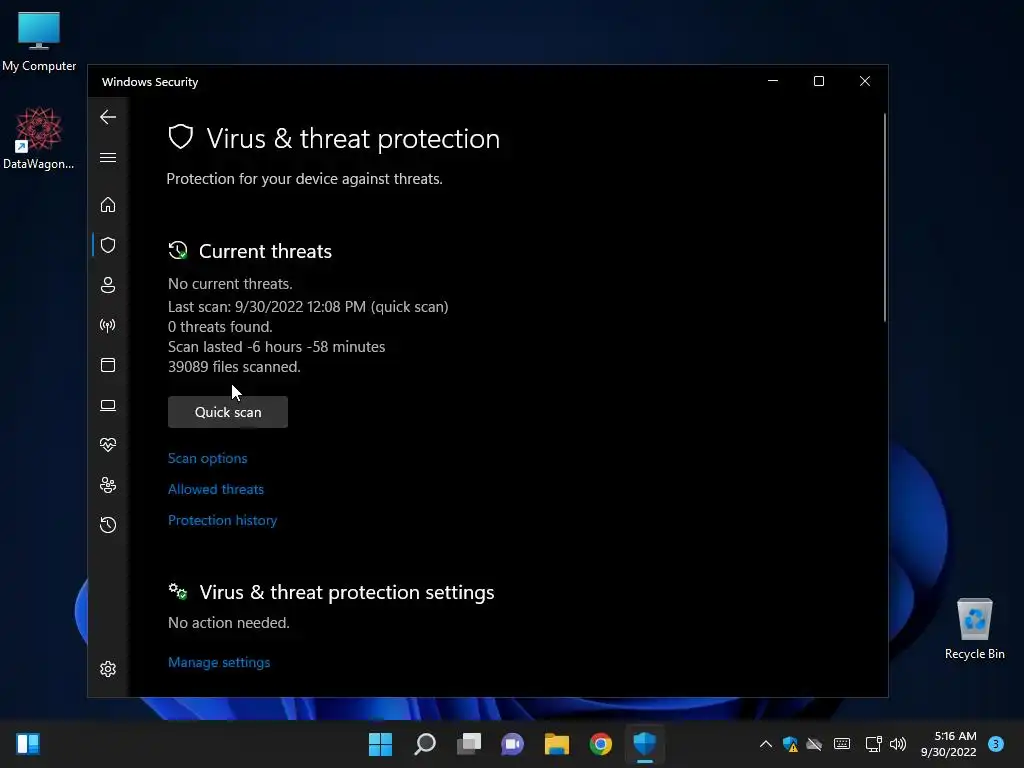The width and height of the screenshot is (1024, 768).
Task: Open Protection history clock icon in sidebar
Action: (x=108, y=525)
